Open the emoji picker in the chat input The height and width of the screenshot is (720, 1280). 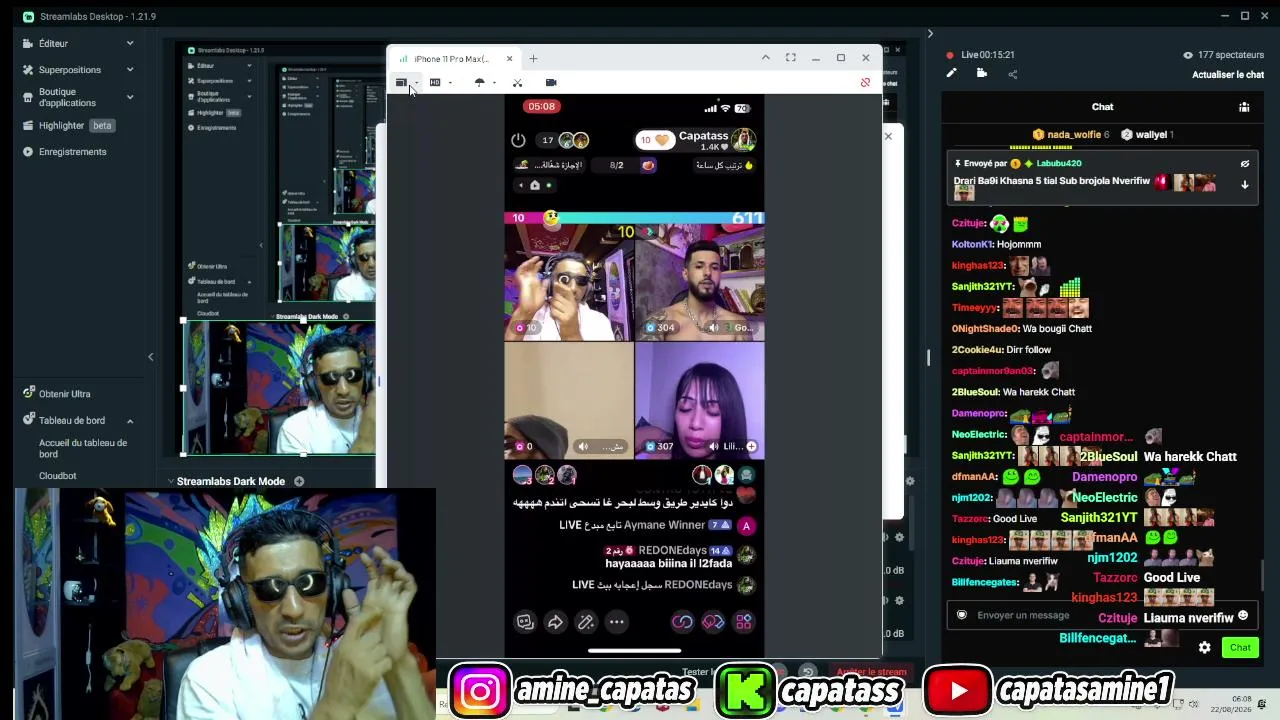click(1243, 616)
